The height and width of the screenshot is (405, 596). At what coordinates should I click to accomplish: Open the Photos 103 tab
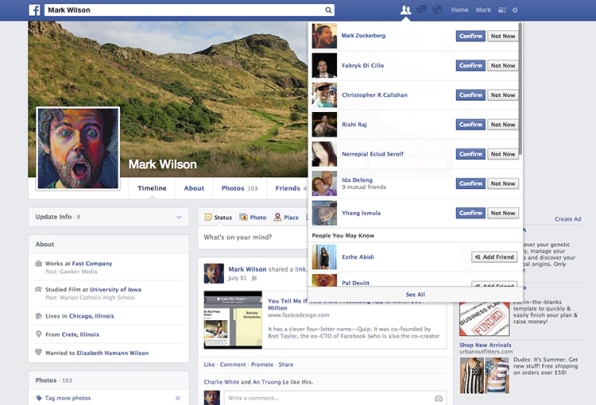[239, 188]
